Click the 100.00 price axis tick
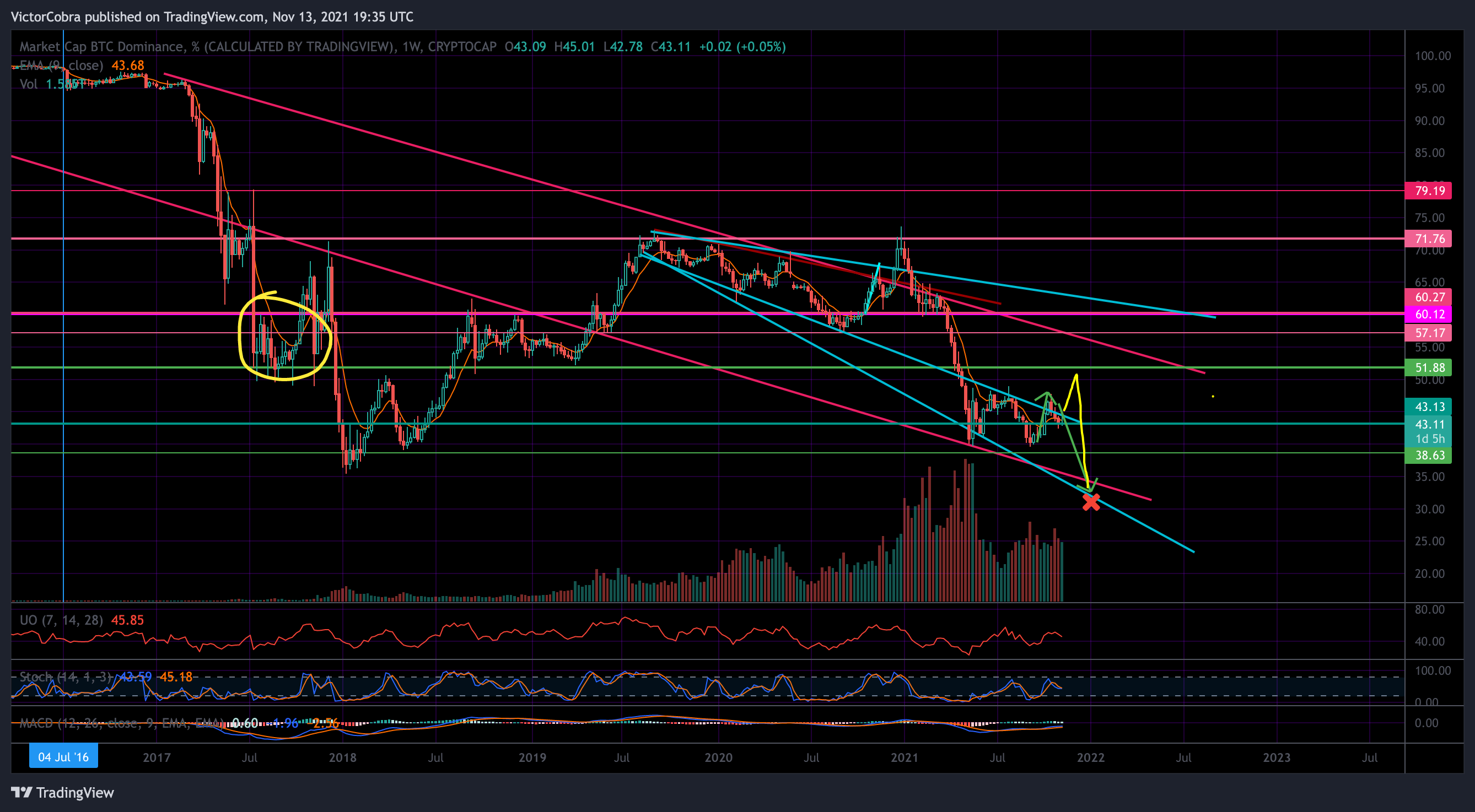The image size is (1475, 812). point(1433,56)
